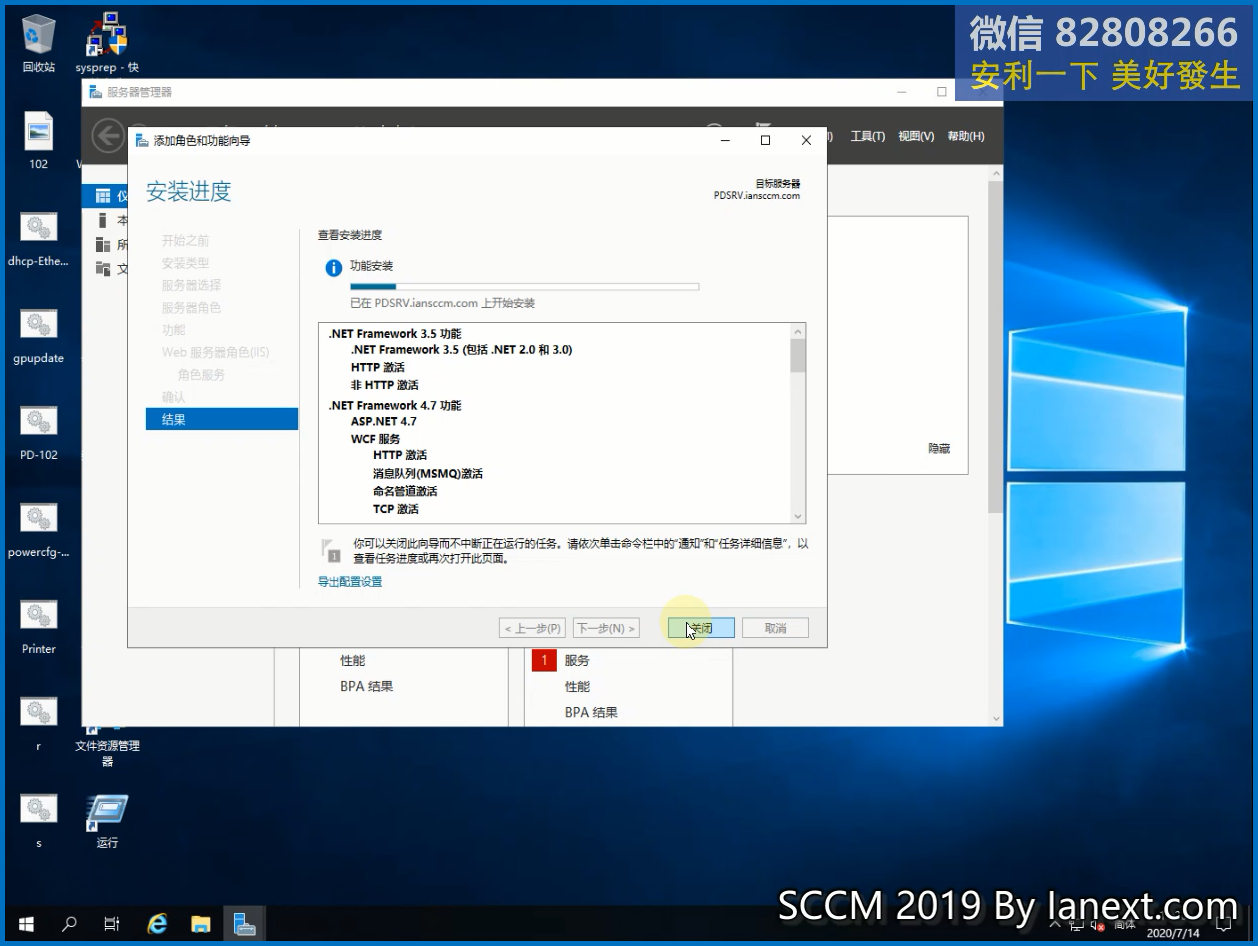Select the '消息队列(MSMQ)激活' row
This screenshot has width=1258, height=946.
tap(428, 473)
